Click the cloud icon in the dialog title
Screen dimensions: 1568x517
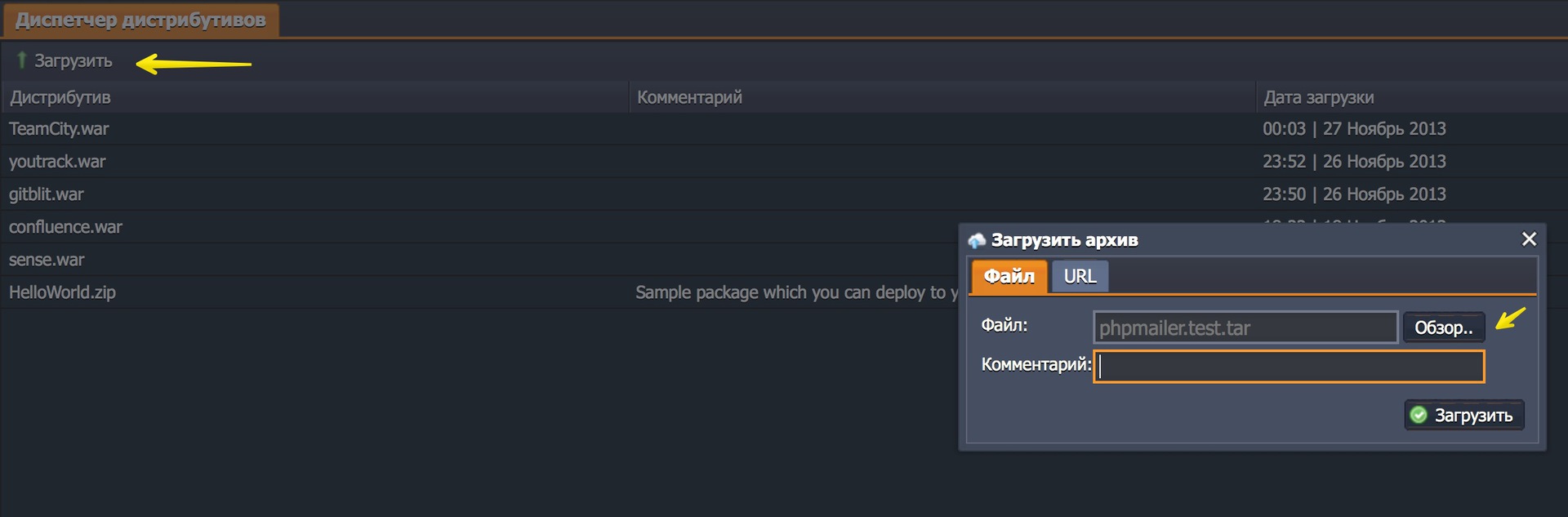pos(977,240)
